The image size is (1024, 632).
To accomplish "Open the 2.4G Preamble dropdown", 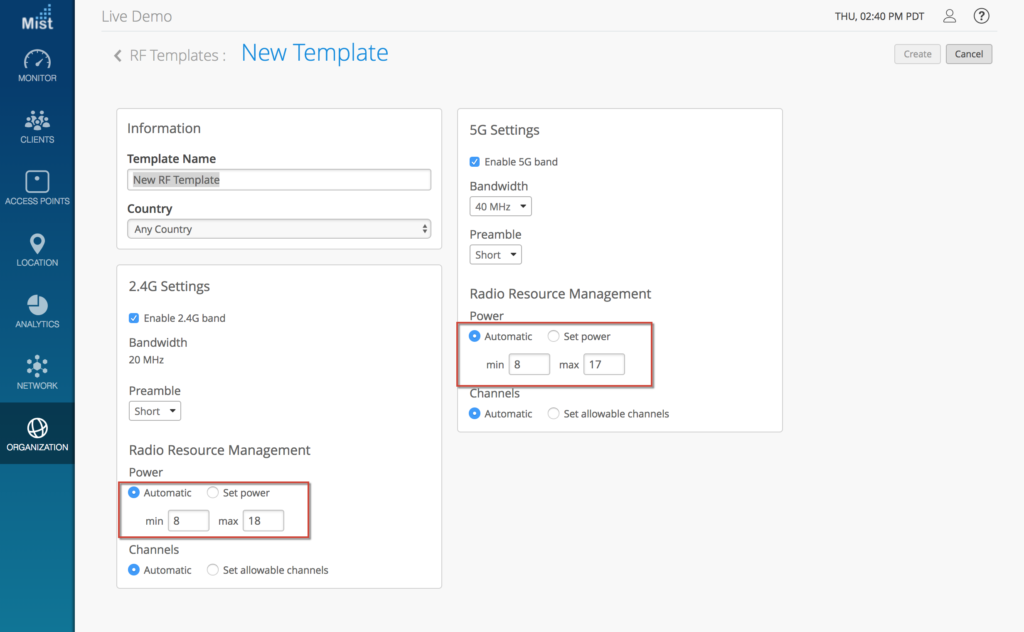I will (x=155, y=411).
